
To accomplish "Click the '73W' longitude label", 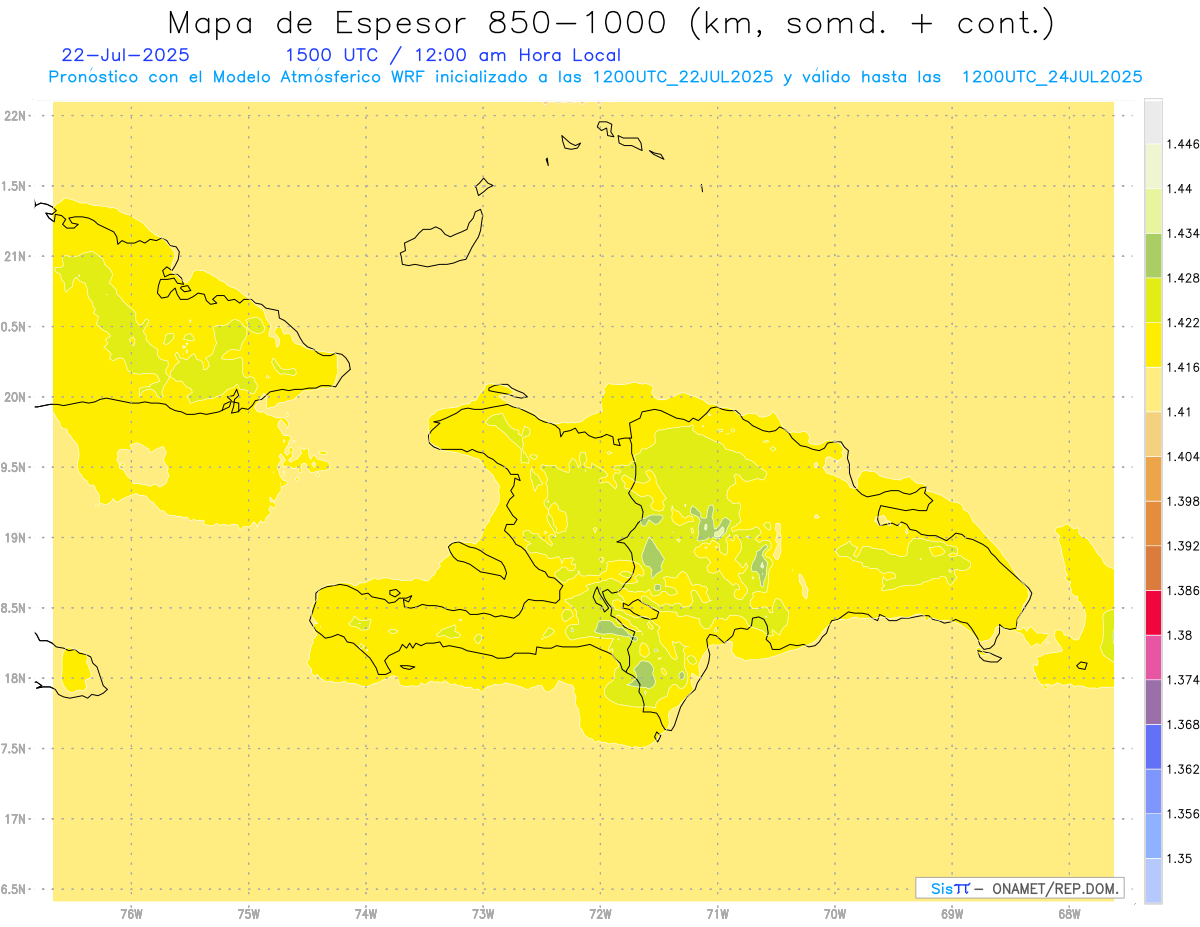I will (x=483, y=914).
